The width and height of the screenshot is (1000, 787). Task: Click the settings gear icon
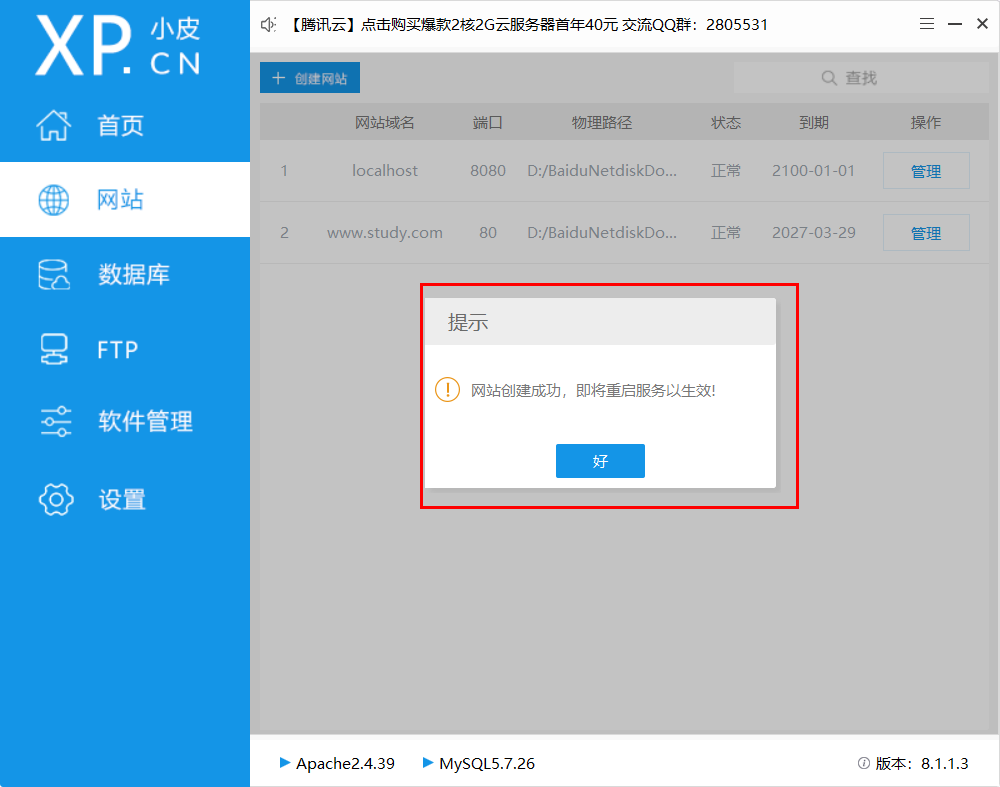(56, 499)
